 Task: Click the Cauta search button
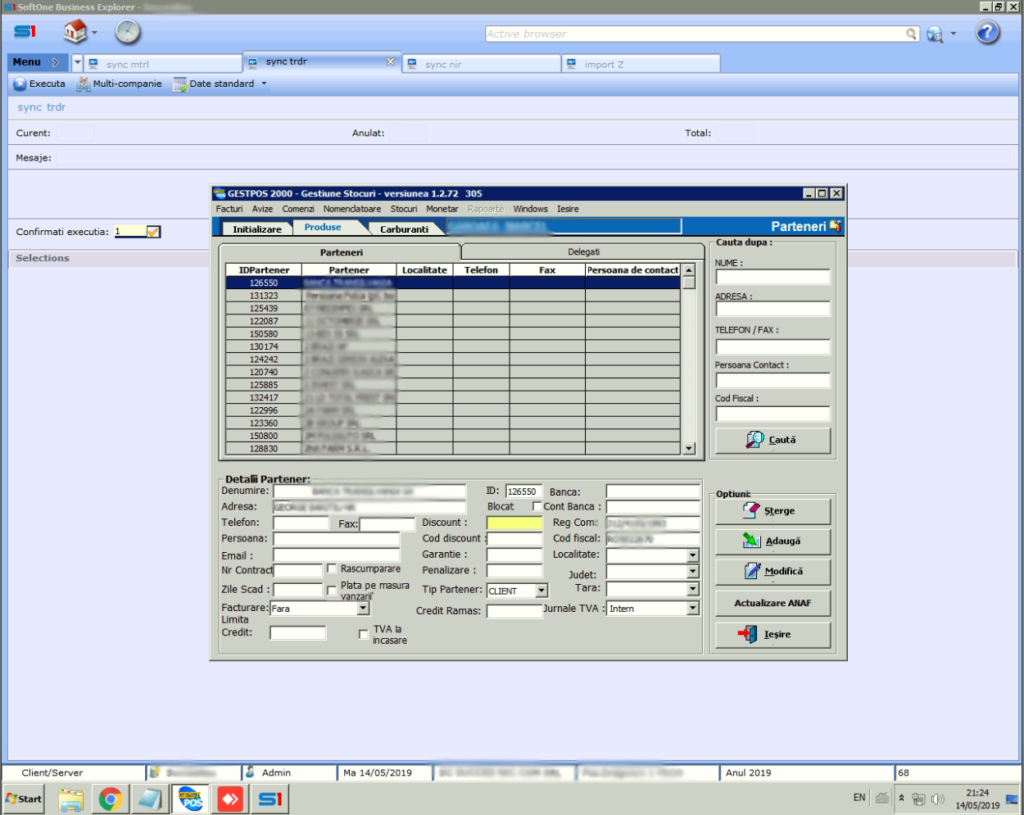773,440
